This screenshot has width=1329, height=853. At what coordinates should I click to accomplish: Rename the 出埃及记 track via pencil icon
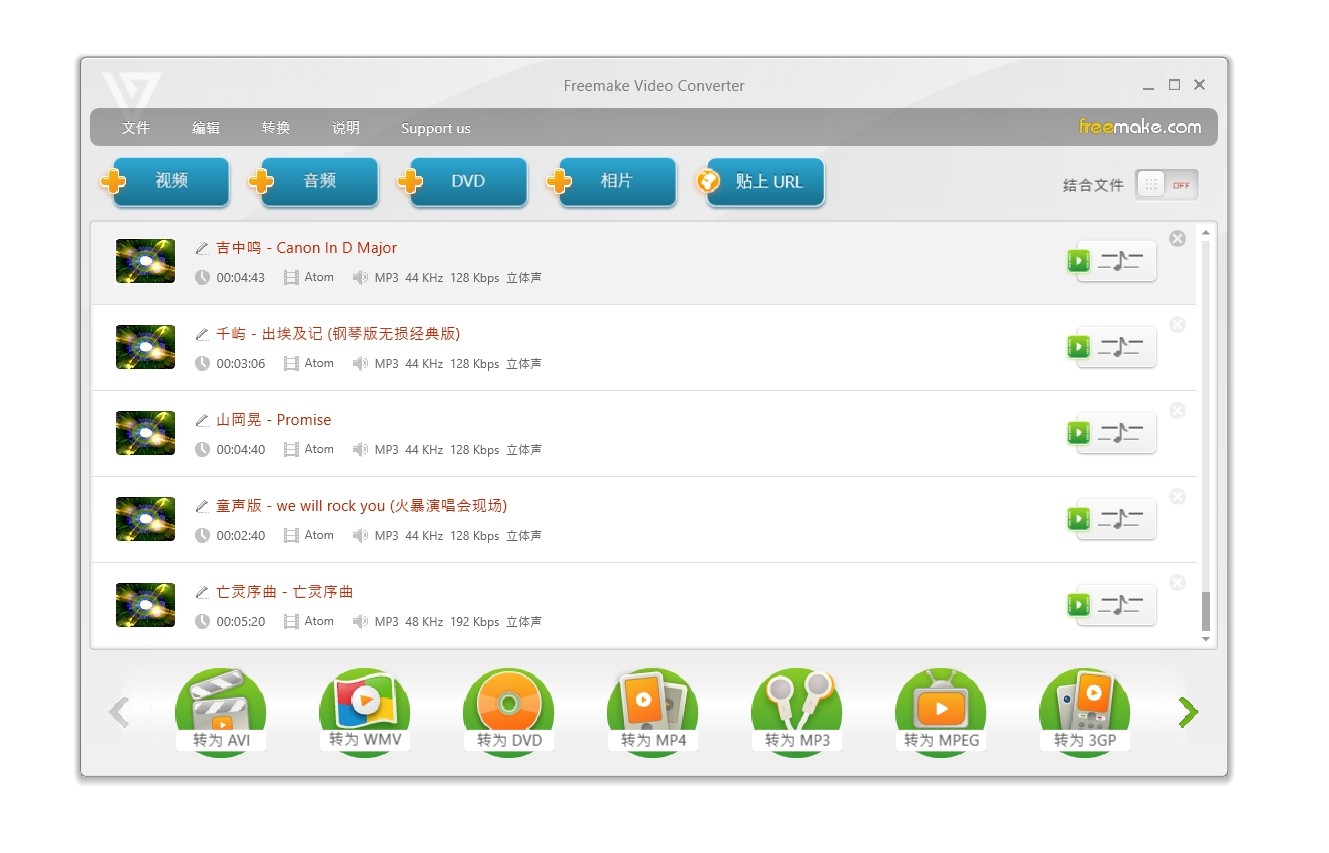click(x=202, y=334)
